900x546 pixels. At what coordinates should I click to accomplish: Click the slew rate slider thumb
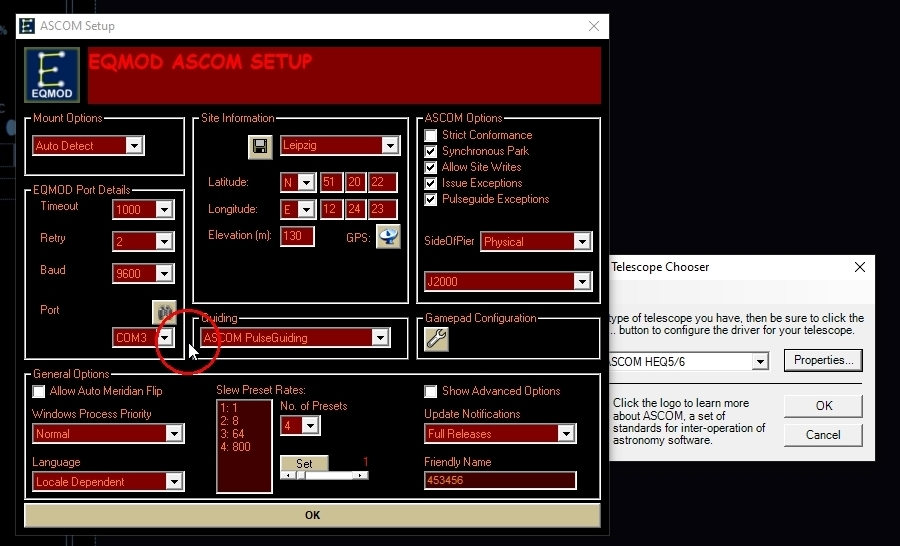301,475
